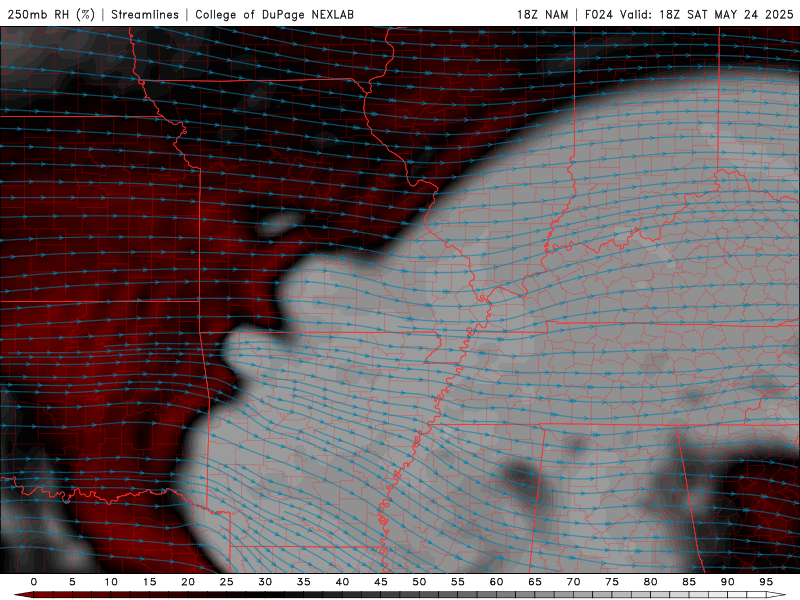Image resolution: width=800 pixels, height=600 pixels.
Task: Click the "65" label on the color scale
Action: 535,582
